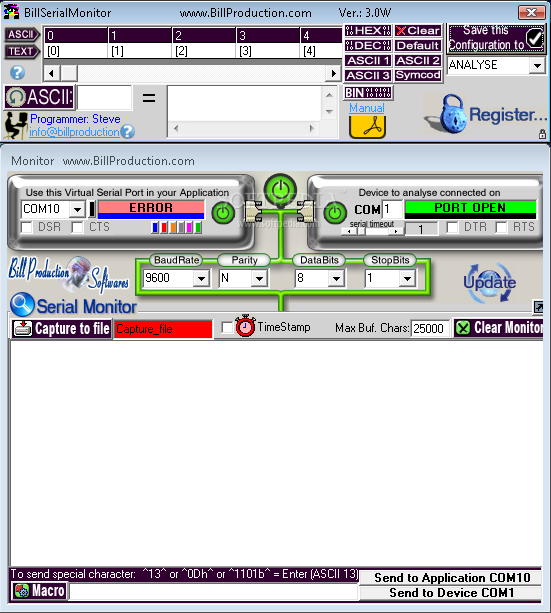551x613 pixels.
Task: Click the BIN format button
Action: pos(368,93)
